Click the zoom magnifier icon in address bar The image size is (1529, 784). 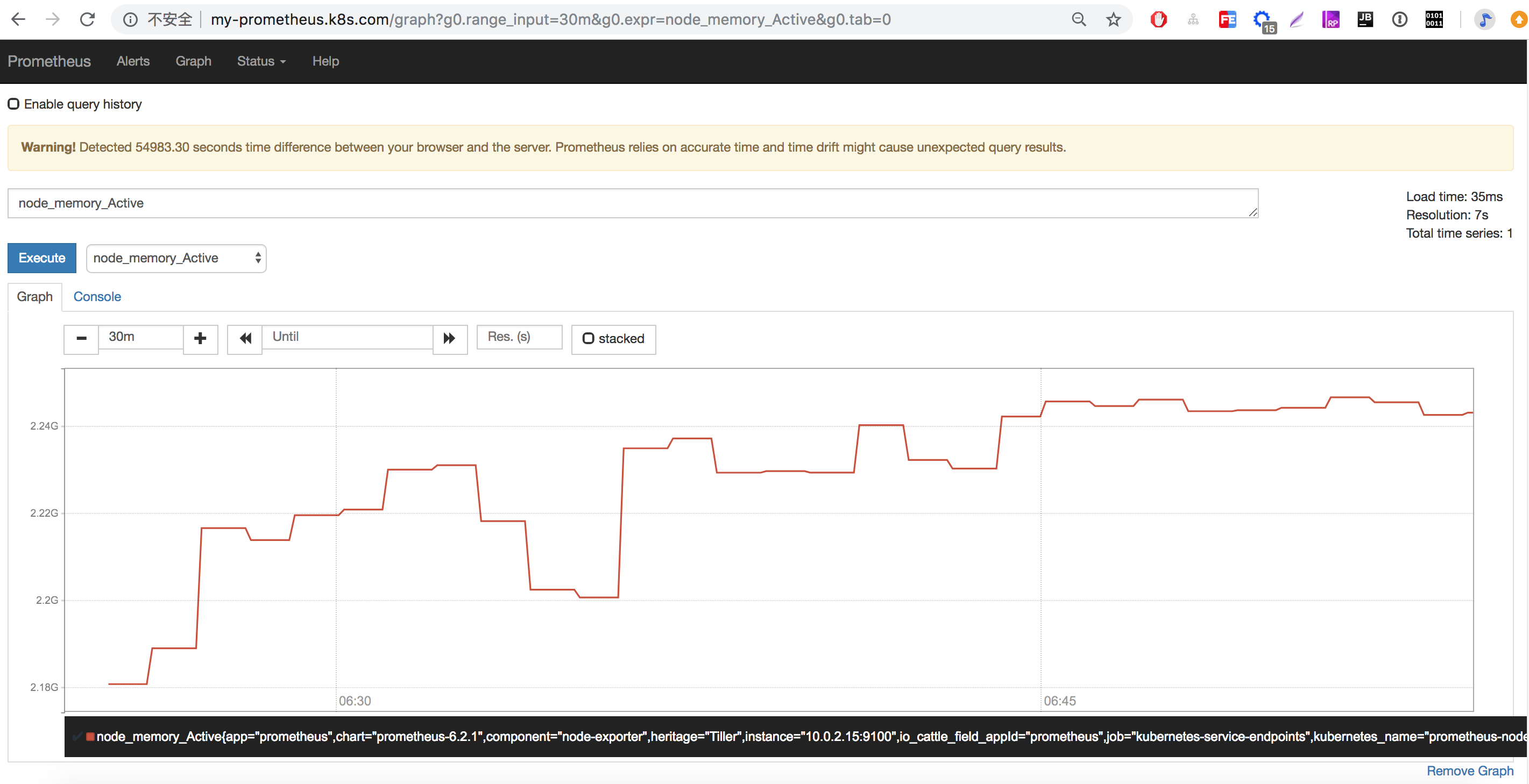point(1079,19)
